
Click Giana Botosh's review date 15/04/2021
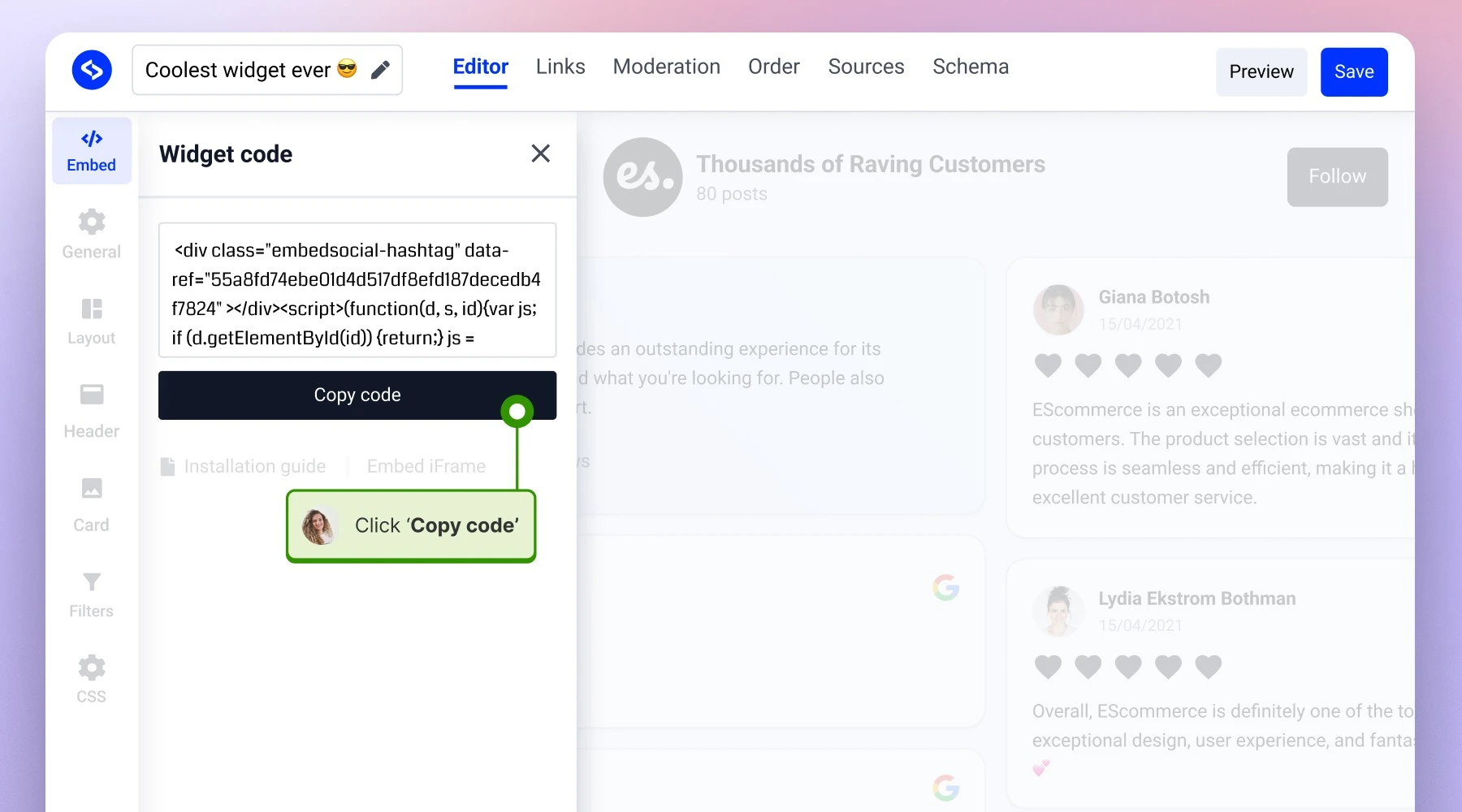click(x=1140, y=324)
